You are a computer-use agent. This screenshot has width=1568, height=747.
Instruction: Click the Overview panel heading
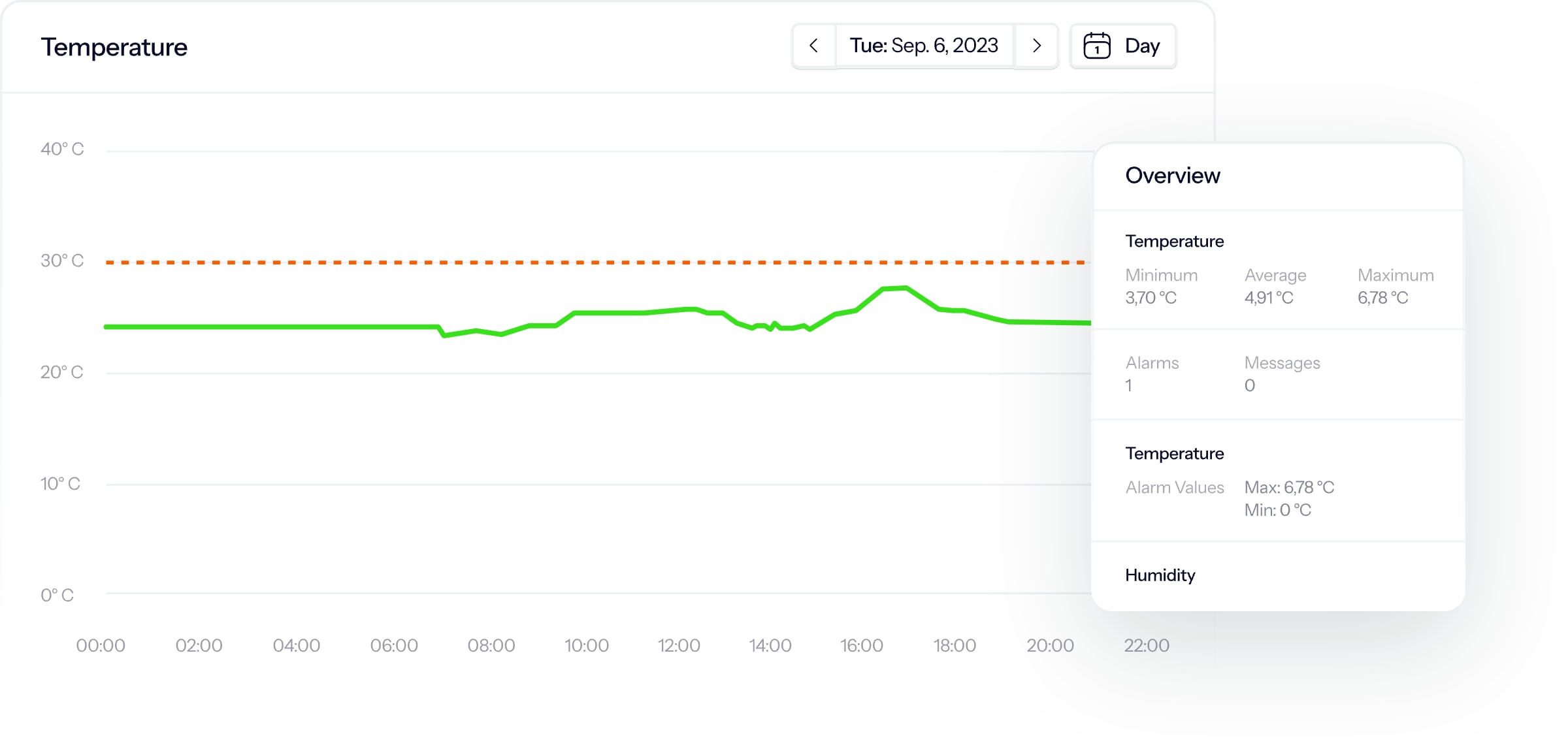1172,175
